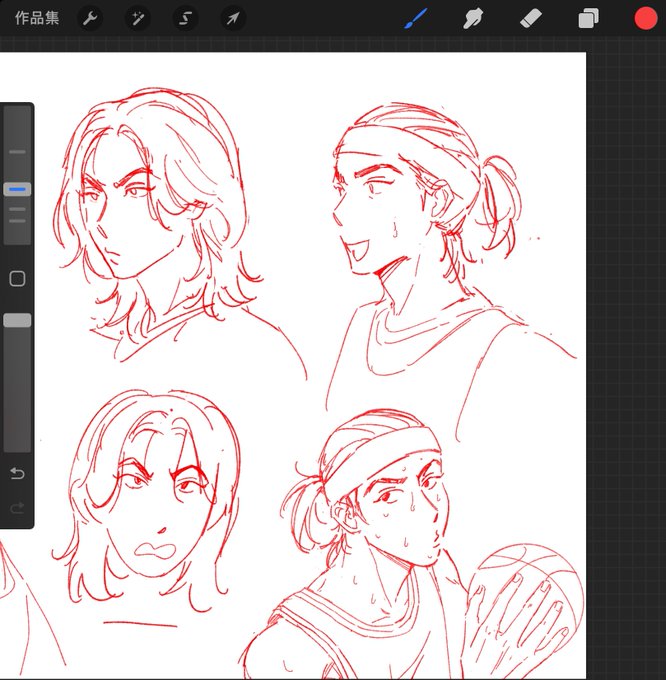Image resolution: width=666 pixels, height=680 pixels.
Task: Redo the last undone stroke
Action: point(17,508)
